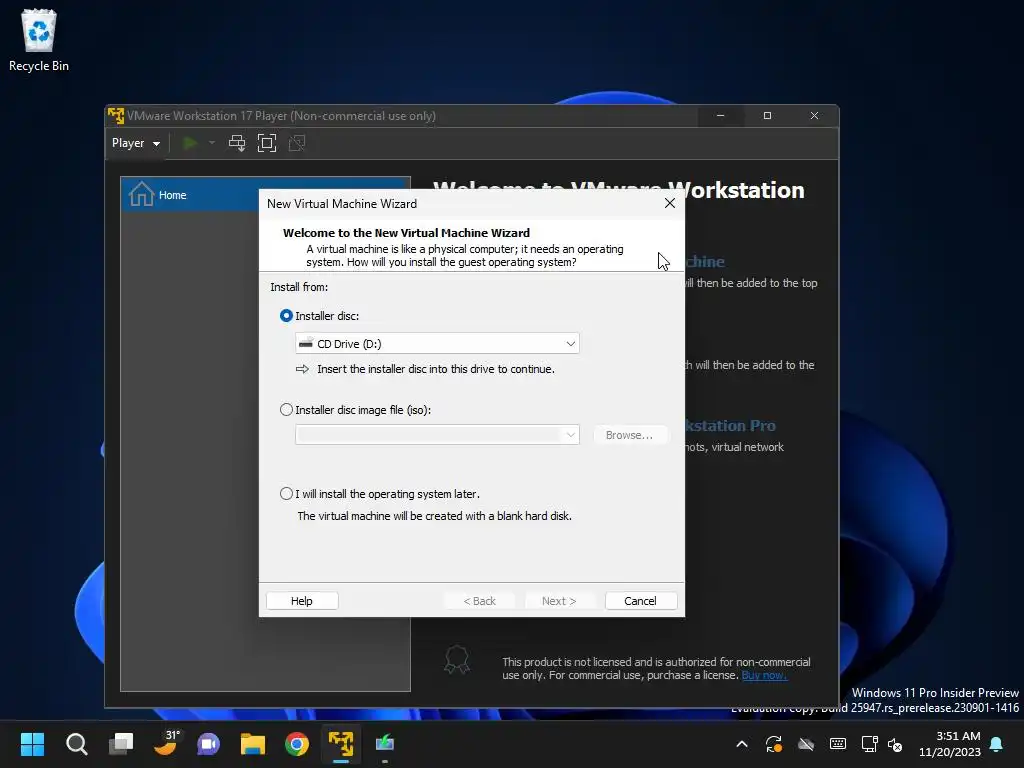Viewport: 1024px width, 768px height.
Task: Cancel the New Virtual Machine Wizard
Action: coord(640,601)
